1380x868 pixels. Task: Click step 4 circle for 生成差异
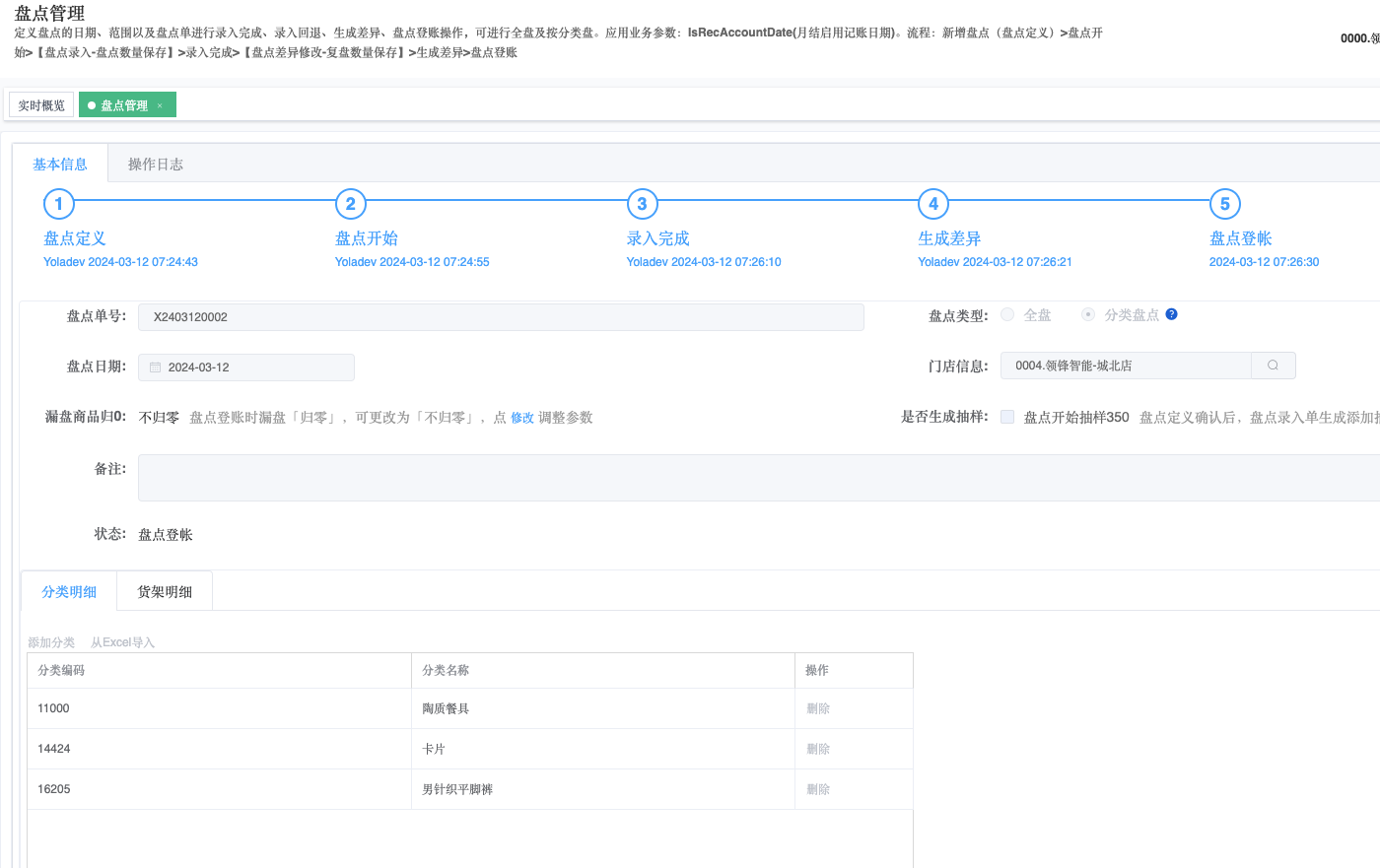pyautogui.click(x=933, y=204)
